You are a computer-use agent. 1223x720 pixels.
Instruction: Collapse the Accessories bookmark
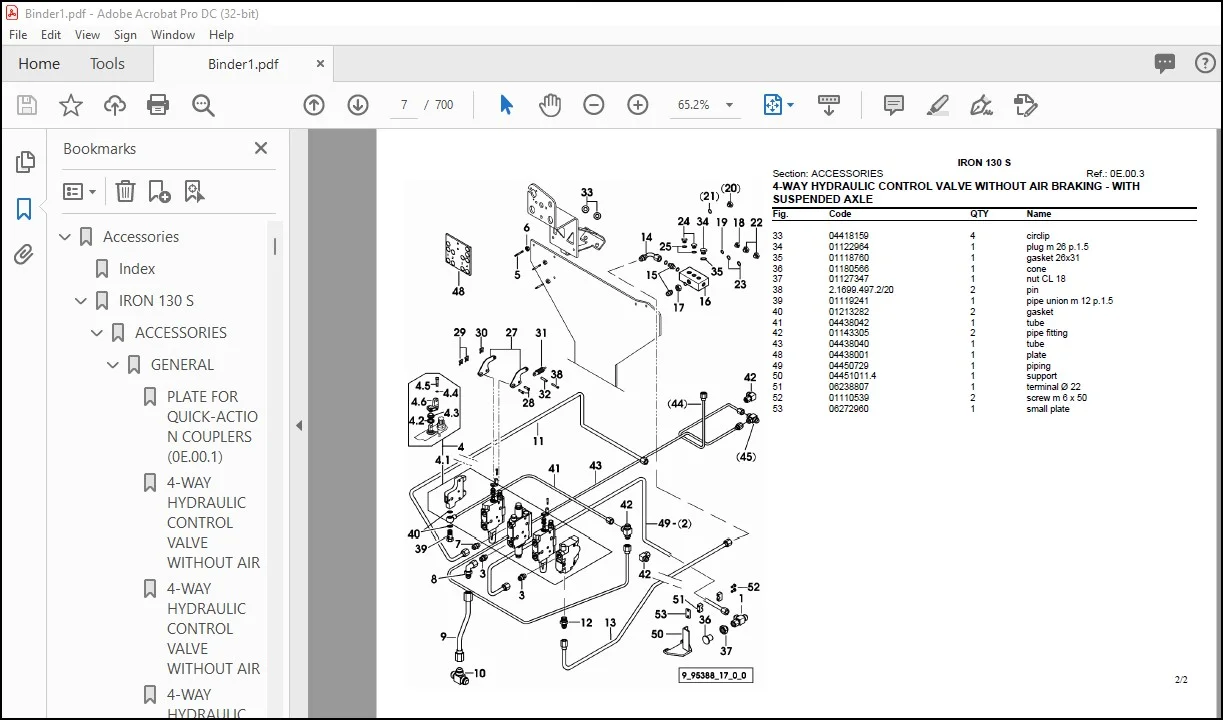[65, 237]
